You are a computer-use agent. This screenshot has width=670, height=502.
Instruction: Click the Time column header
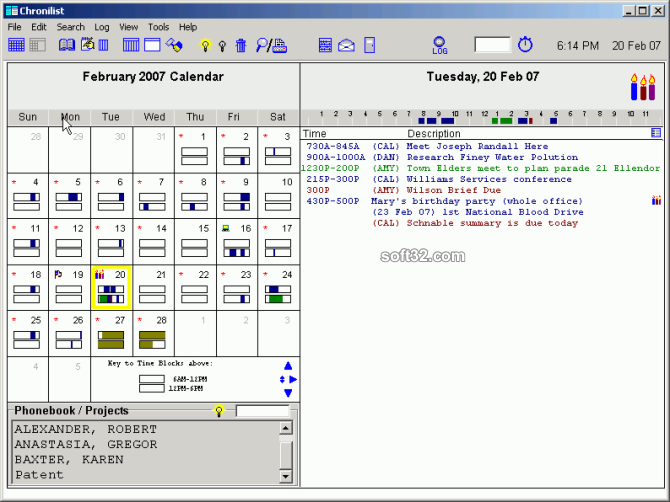click(314, 133)
